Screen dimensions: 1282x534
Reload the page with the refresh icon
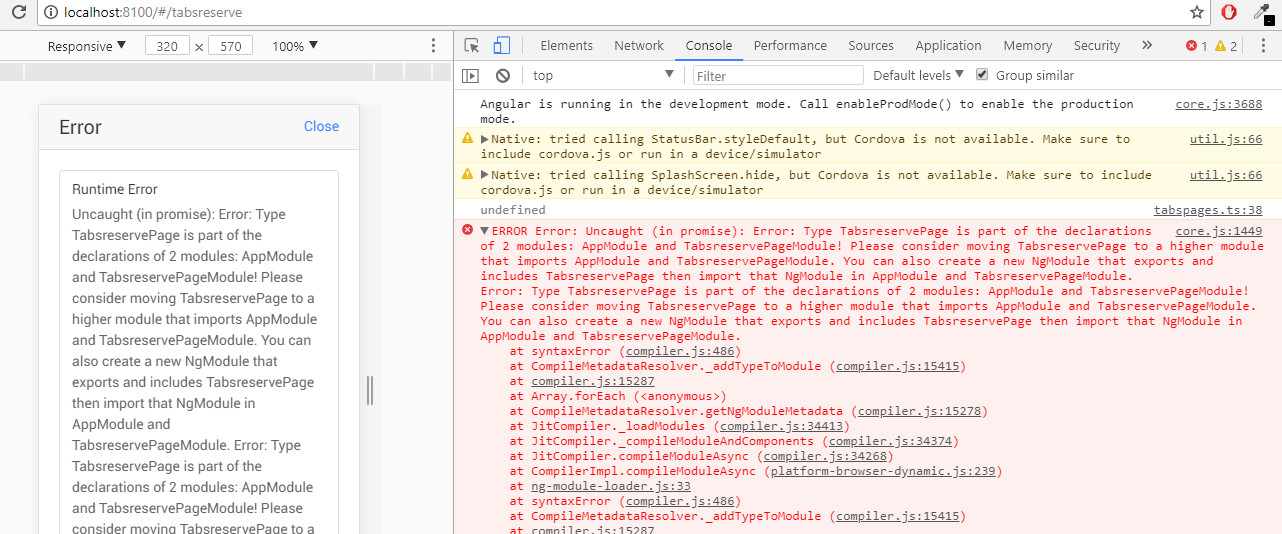pyautogui.click(x=18, y=13)
